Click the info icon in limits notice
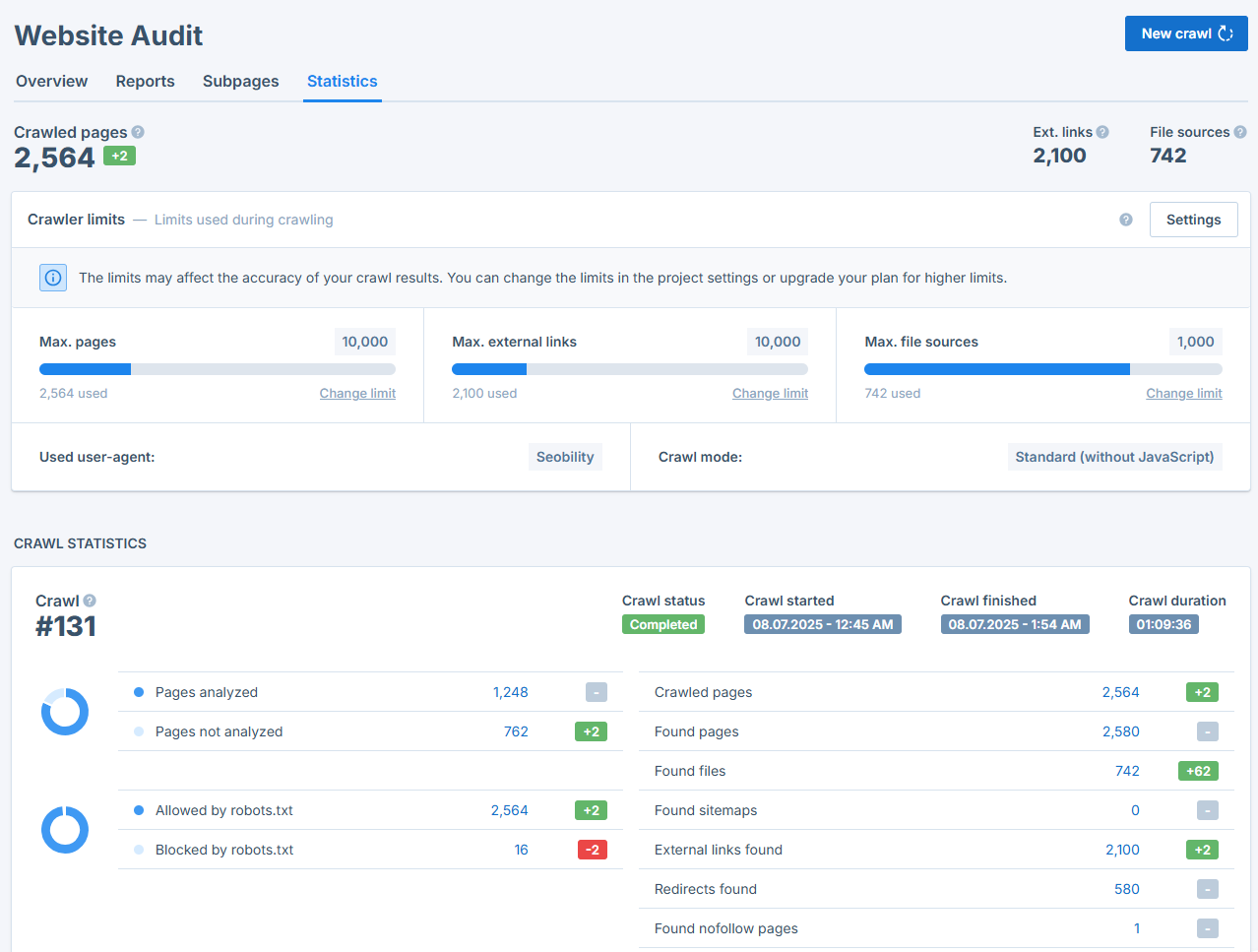The width and height of the screenshot is (1258, 952). (x=53, y=278)
